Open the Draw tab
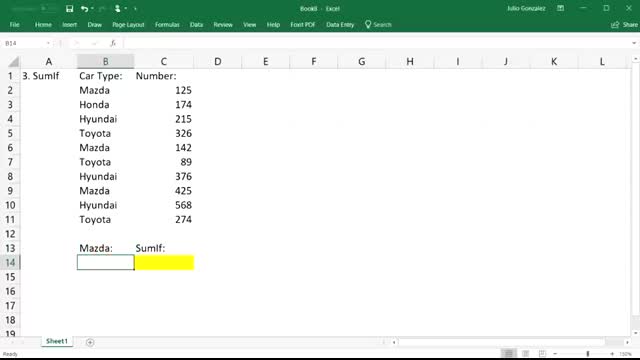This screenshot has height=360, width=640. tap(94, 25)
